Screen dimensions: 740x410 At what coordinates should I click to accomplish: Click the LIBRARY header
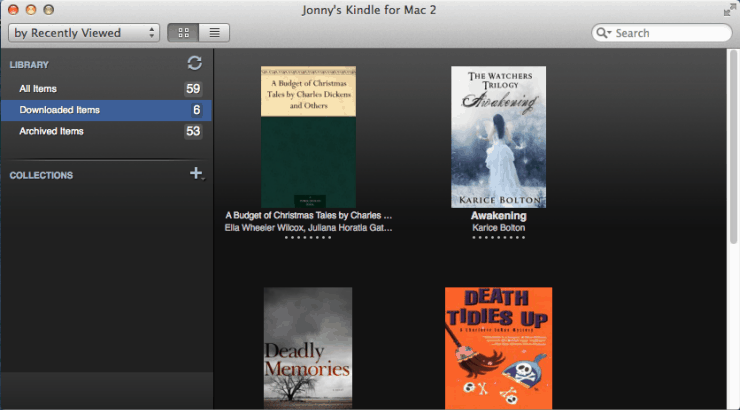click(29, 65)
